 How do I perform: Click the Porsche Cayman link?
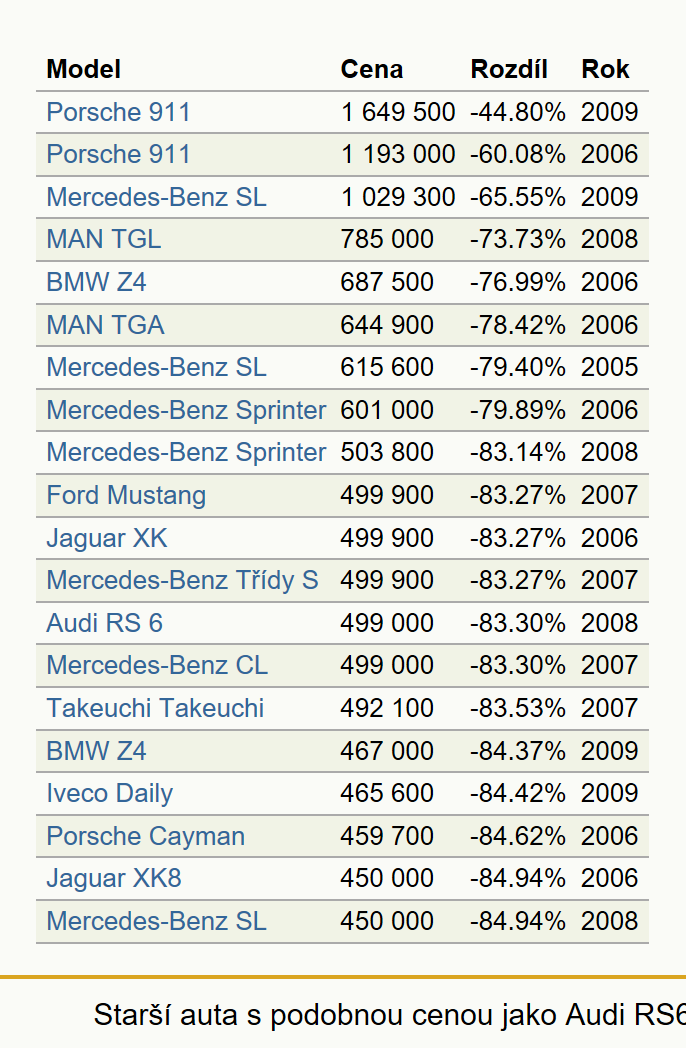(x=146, y=836)
